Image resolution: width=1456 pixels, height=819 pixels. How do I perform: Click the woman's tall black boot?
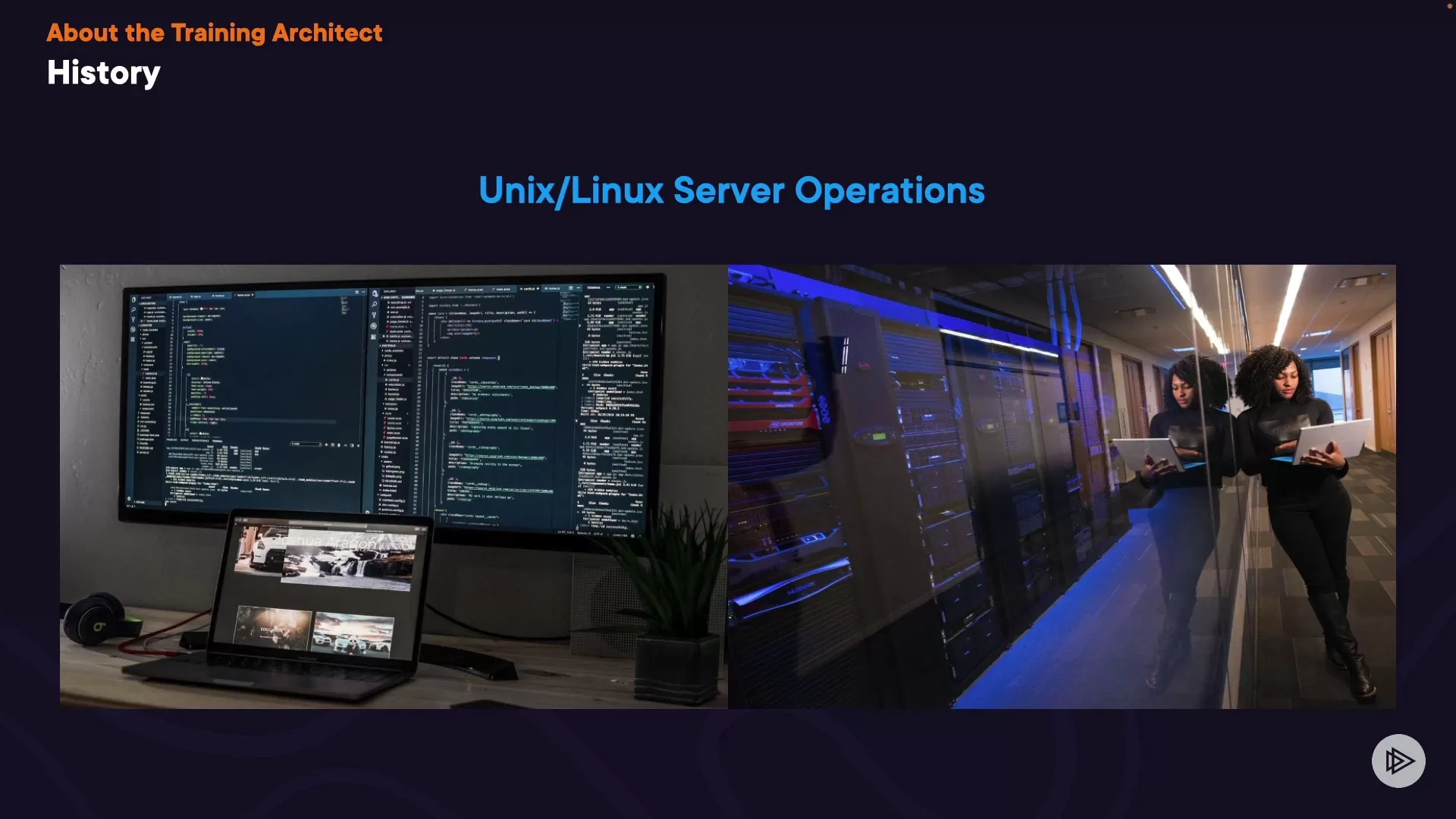[1346, 641]
